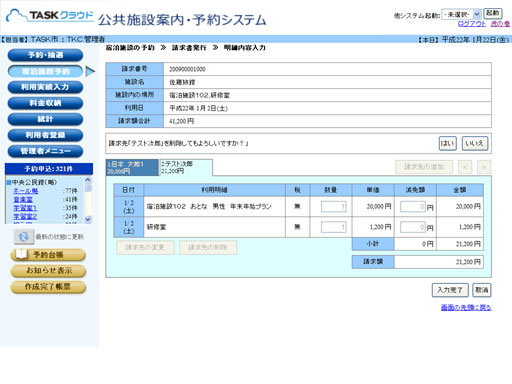Click the 41,200円 total value

pyautogui.click(x=181, y=121)
